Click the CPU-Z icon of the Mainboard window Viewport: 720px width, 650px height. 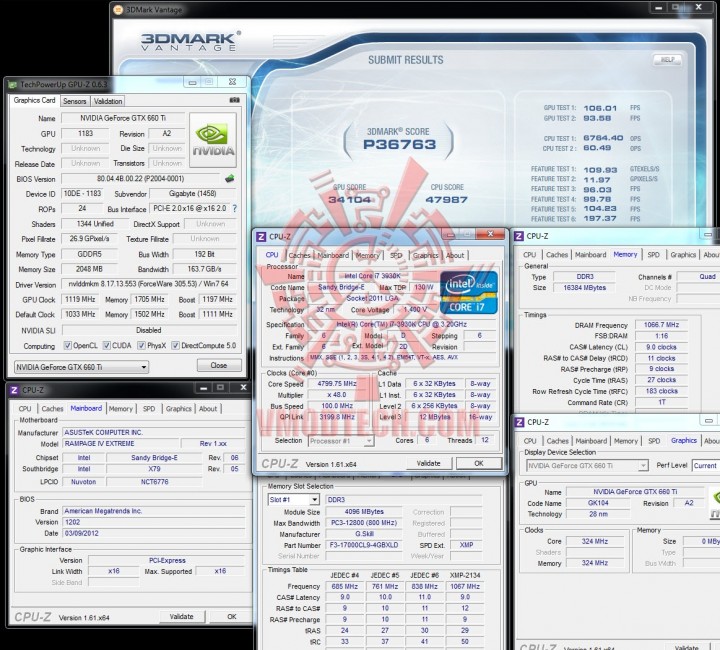(14, 390)
